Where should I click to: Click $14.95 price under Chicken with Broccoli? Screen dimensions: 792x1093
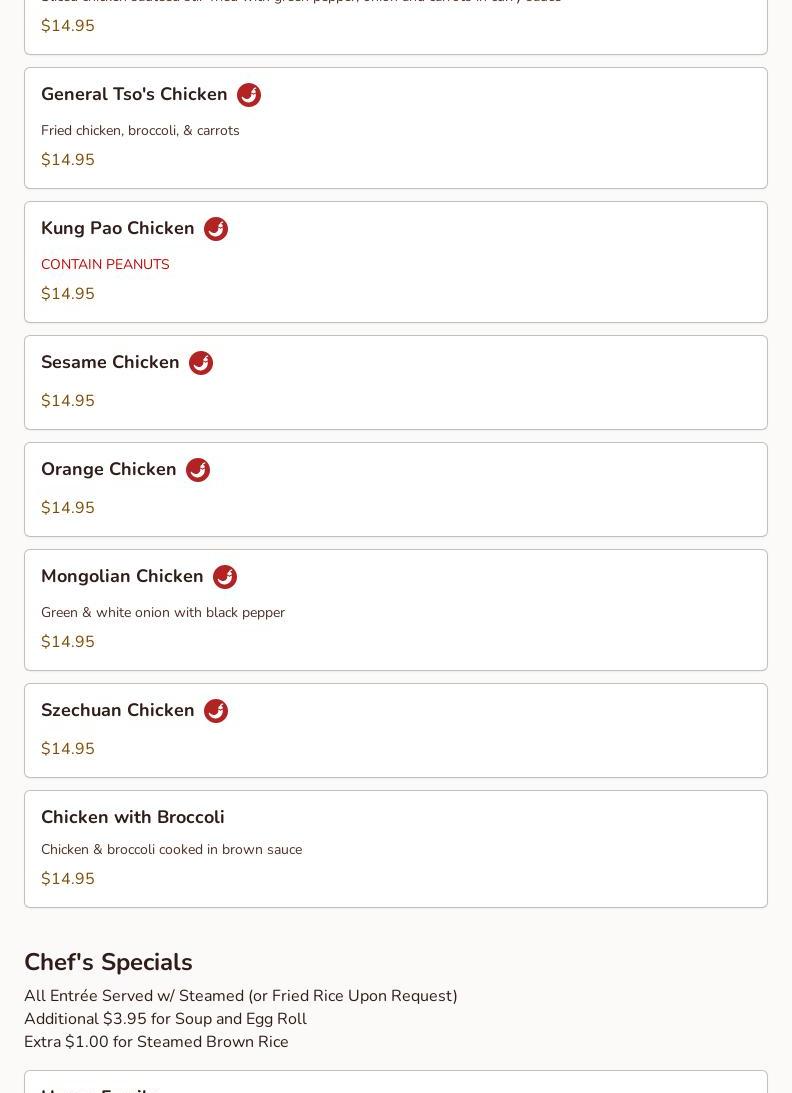click(x=68, y=879)
